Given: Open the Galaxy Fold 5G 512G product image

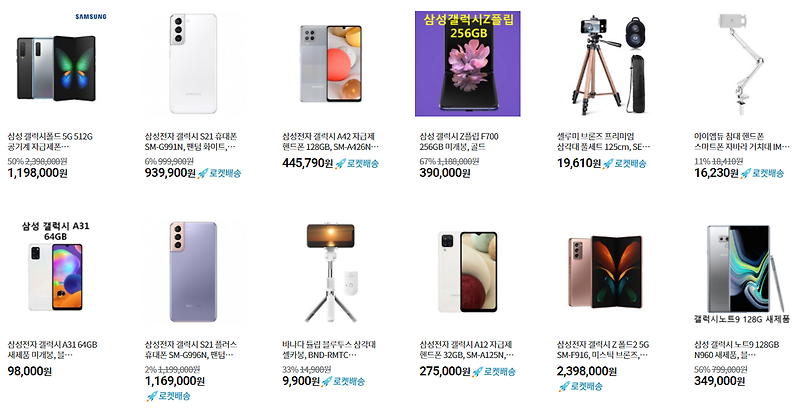Looking at the screenshot, I should point(56,64).
